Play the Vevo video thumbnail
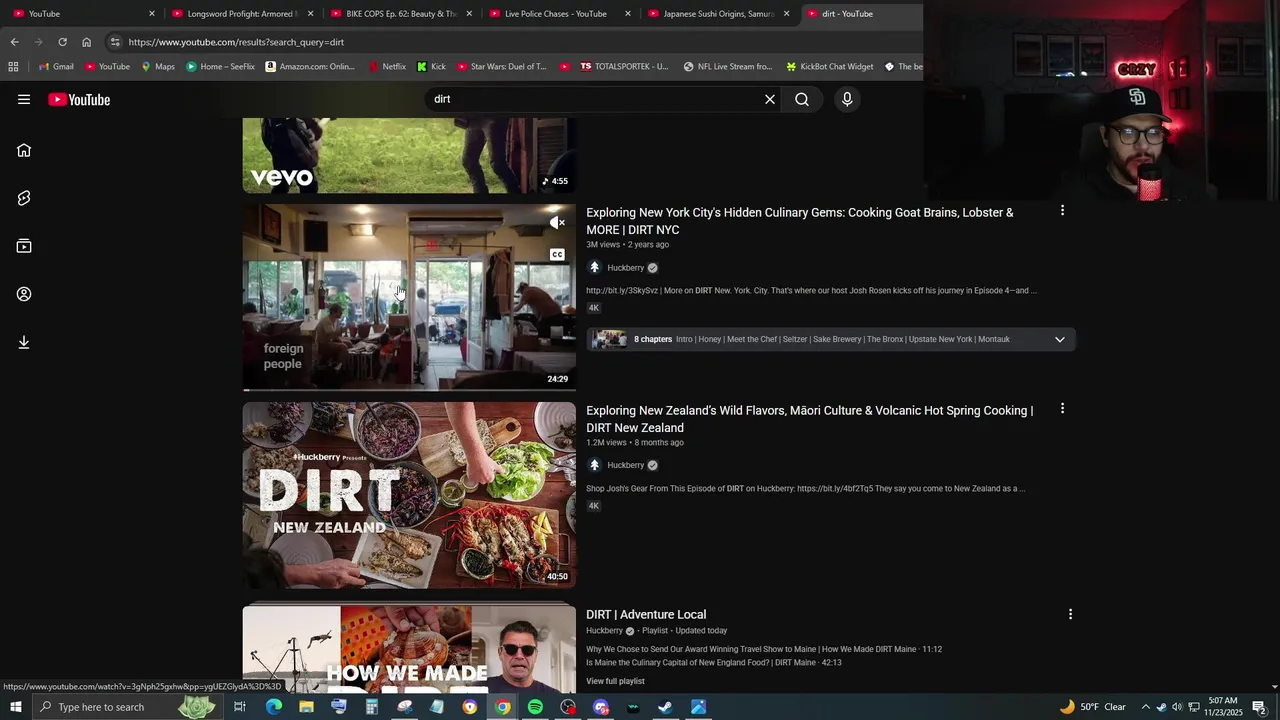 tap(409, 155)
